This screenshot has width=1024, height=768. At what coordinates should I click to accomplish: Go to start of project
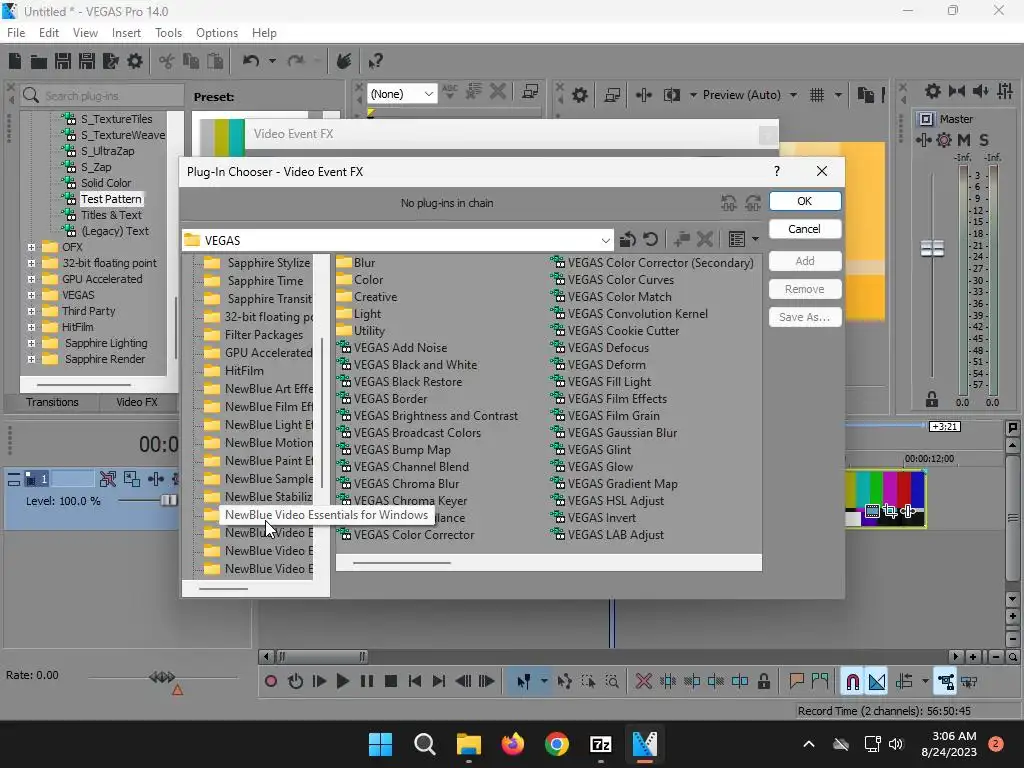415,682
